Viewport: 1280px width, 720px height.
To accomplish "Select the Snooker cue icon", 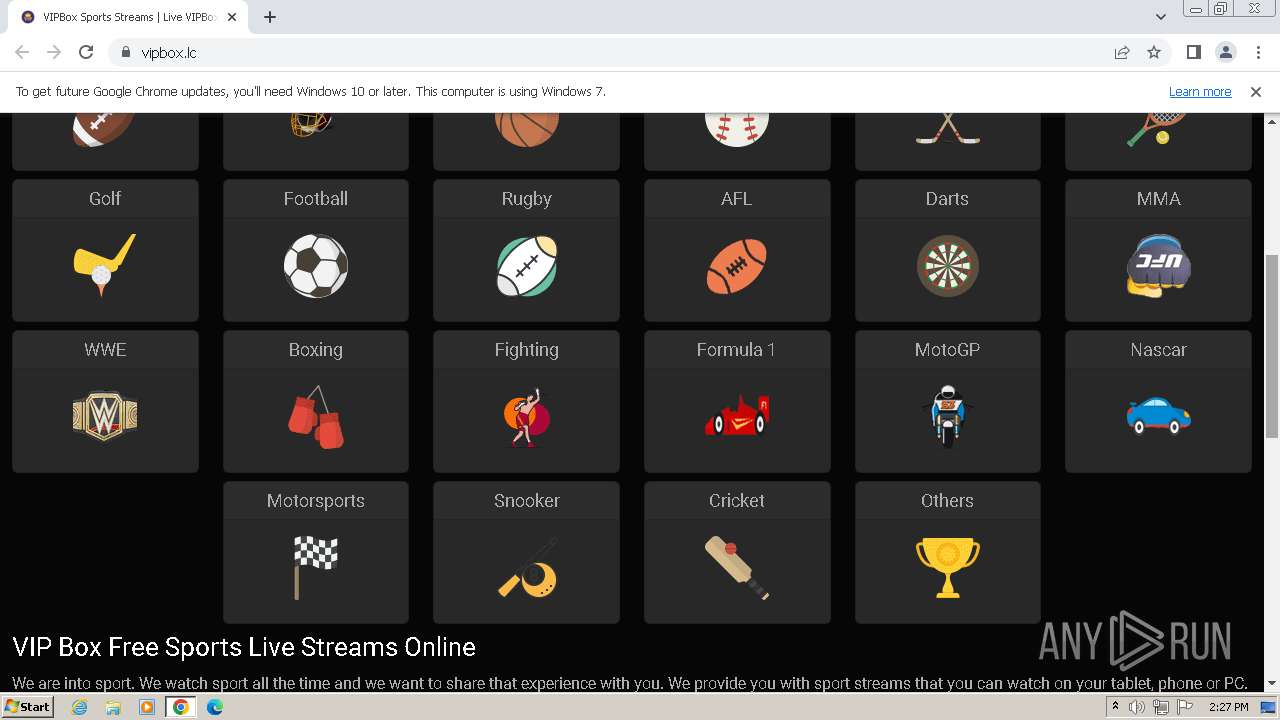I will [527, 567].
